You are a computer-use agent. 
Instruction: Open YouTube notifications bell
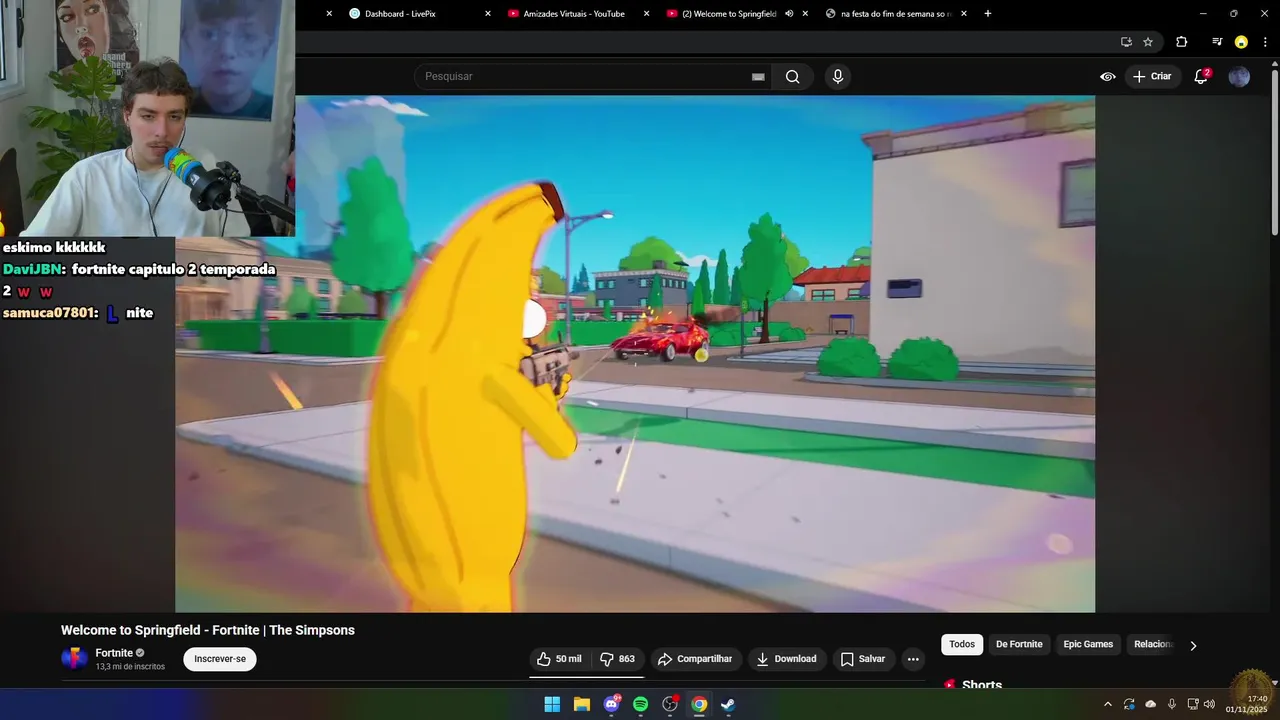click(x=1202, y=77)
